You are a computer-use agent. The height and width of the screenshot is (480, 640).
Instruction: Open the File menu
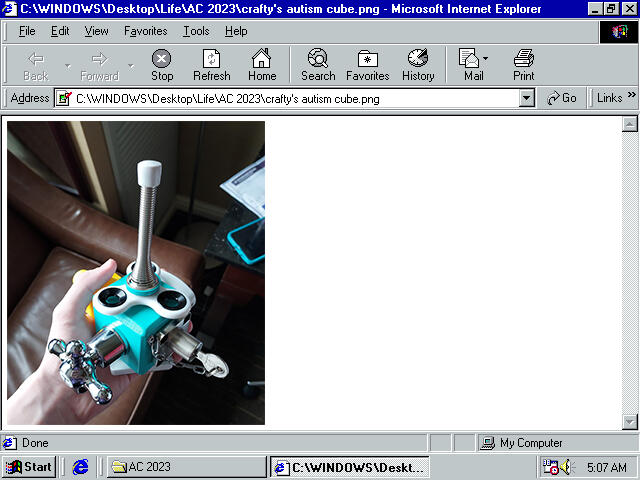point(27,31)
